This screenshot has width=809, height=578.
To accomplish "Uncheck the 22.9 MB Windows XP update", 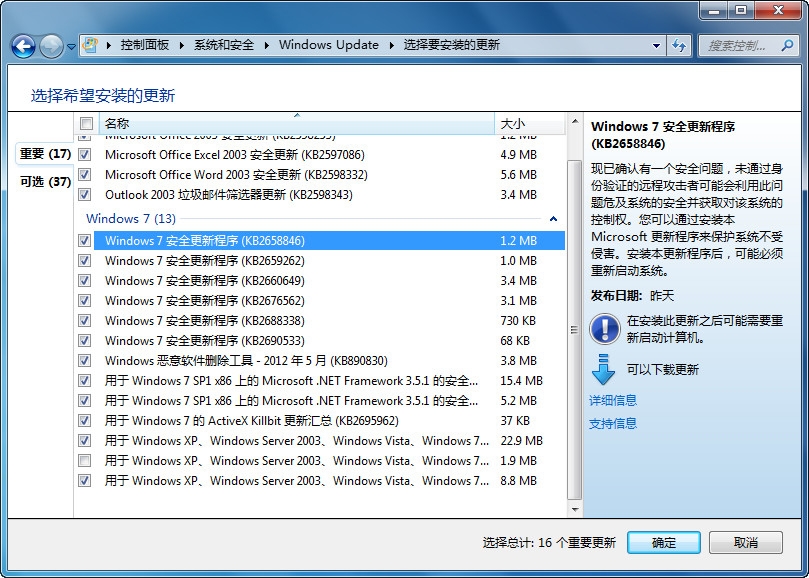I will coord(85,441).
